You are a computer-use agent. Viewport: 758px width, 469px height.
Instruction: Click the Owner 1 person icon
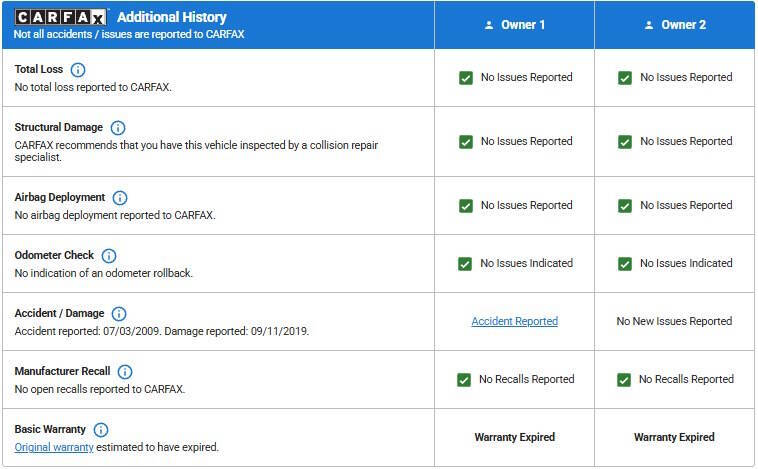pos(489,25)
